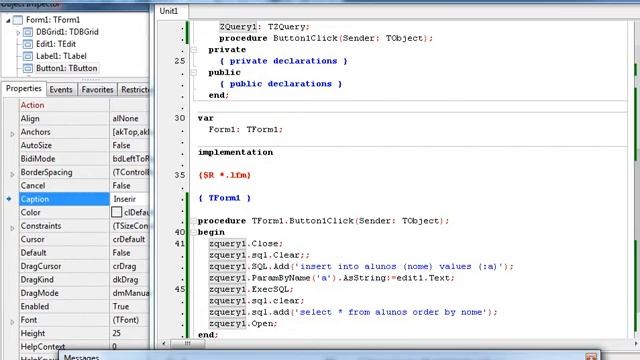Collapse the Form1 tree node arrow
Screen dimensions: 640x360
pyautogui.click(x=8, y=20)
